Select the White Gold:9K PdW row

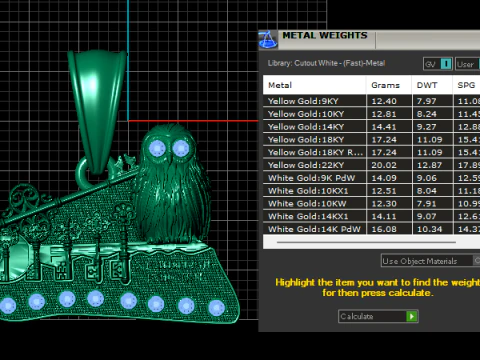(371, 178)
